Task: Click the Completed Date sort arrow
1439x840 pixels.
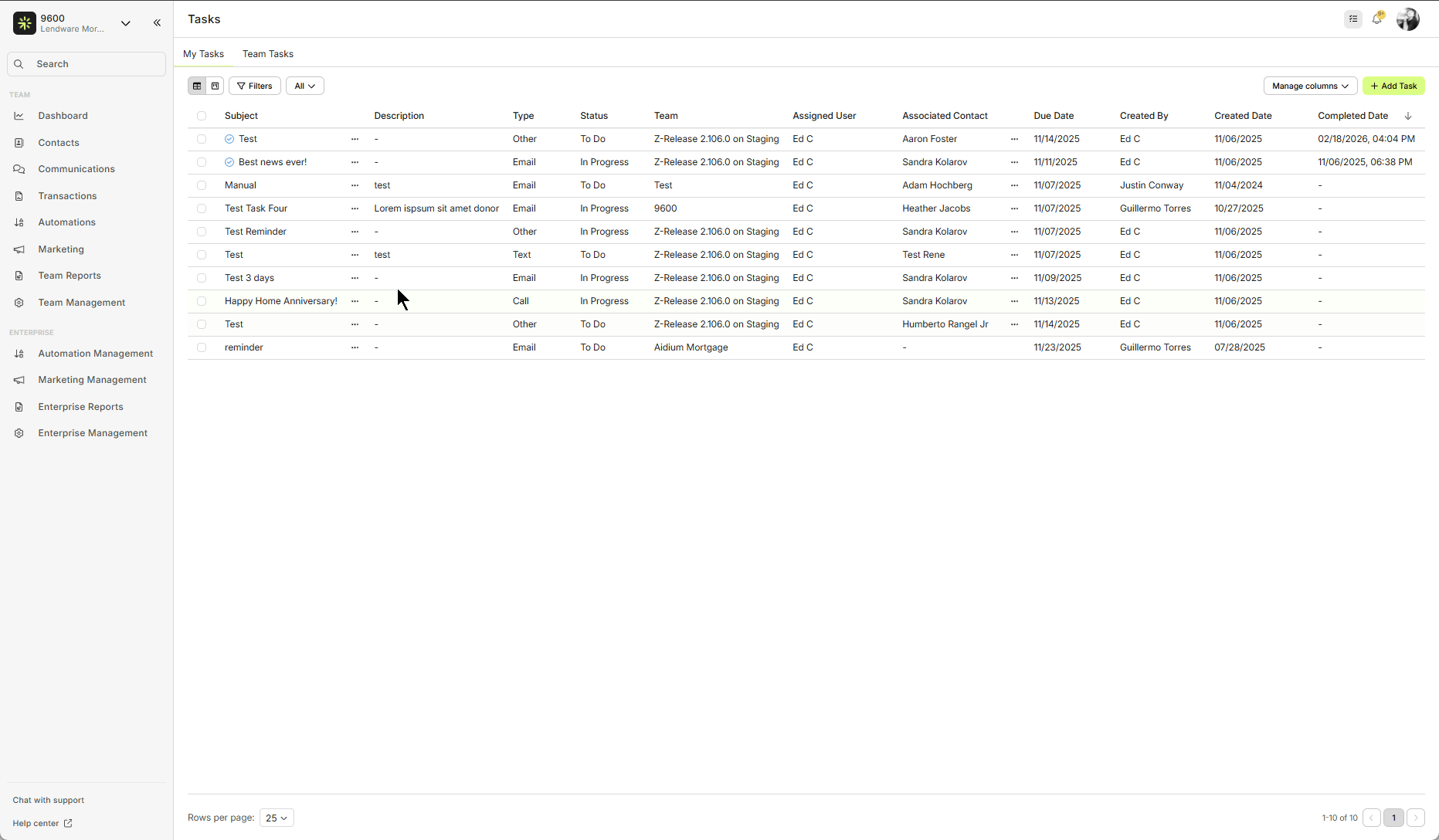Action: tap(1408, 116)
